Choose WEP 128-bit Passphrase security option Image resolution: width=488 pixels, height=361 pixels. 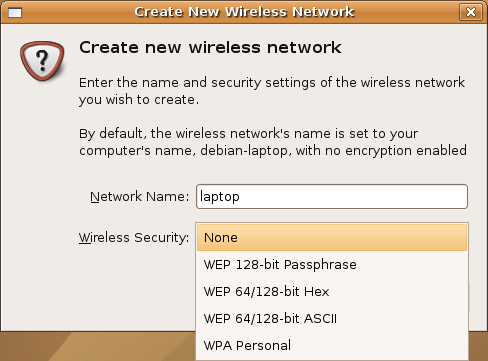[x=332, y=265]
